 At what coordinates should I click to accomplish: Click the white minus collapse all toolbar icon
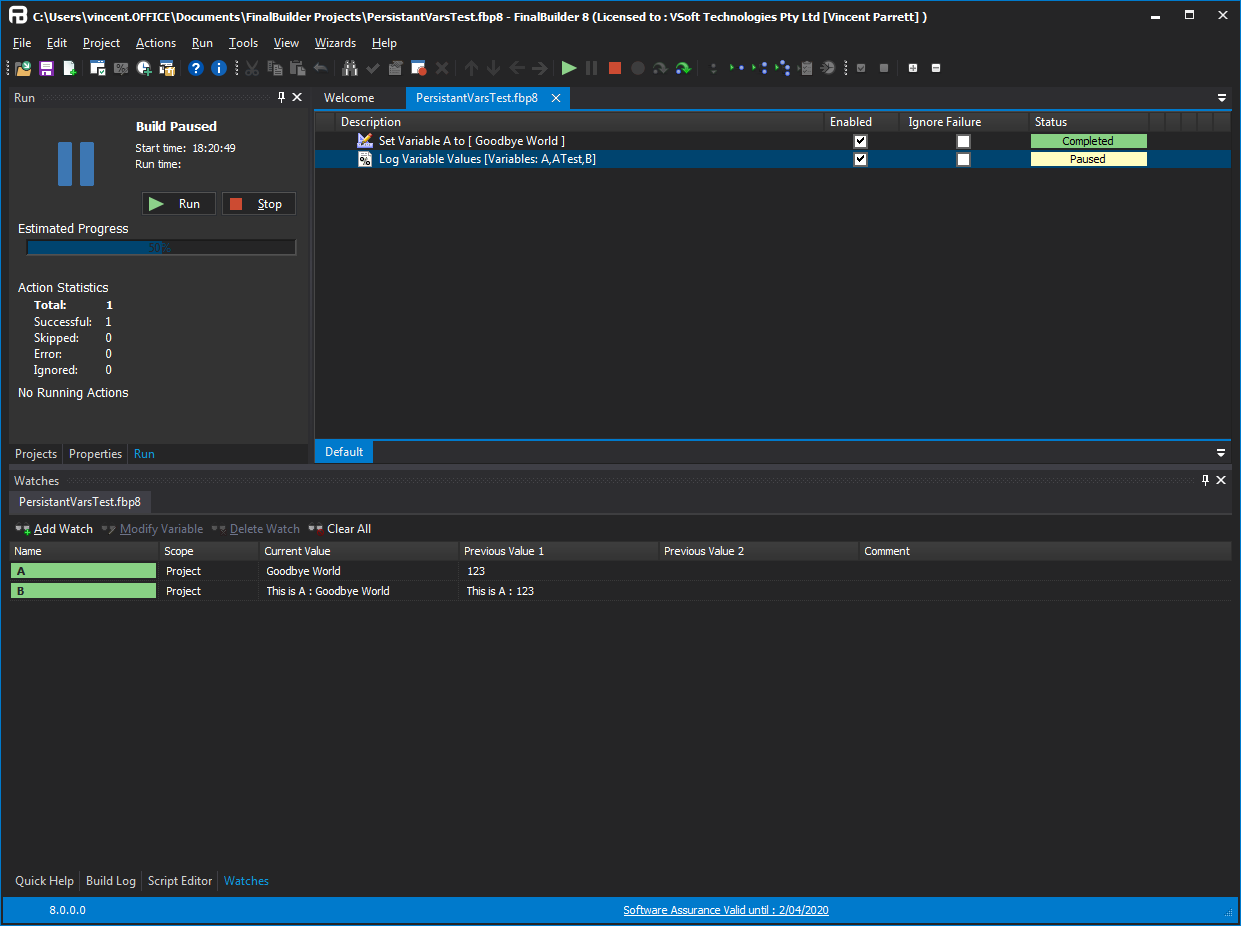coord(936,68)
